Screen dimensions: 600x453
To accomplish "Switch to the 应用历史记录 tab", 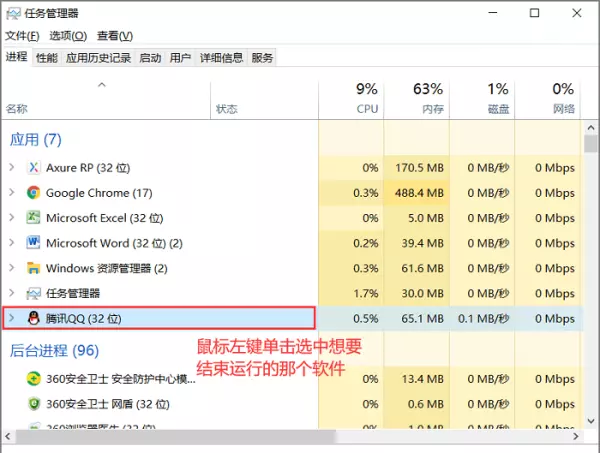I will pos(98,58).
